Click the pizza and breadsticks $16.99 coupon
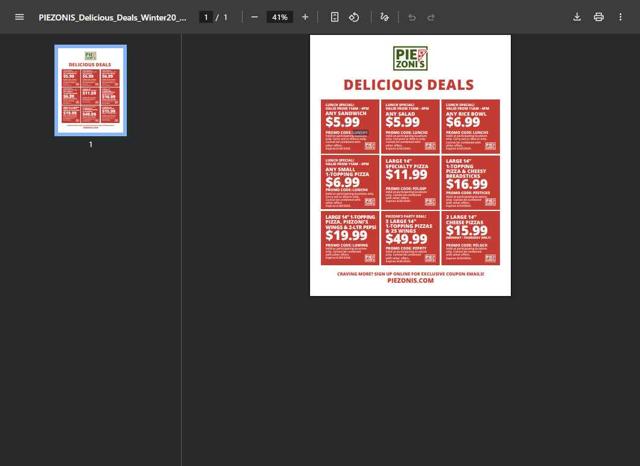The image size is (640, 466). tap(471, 182)
